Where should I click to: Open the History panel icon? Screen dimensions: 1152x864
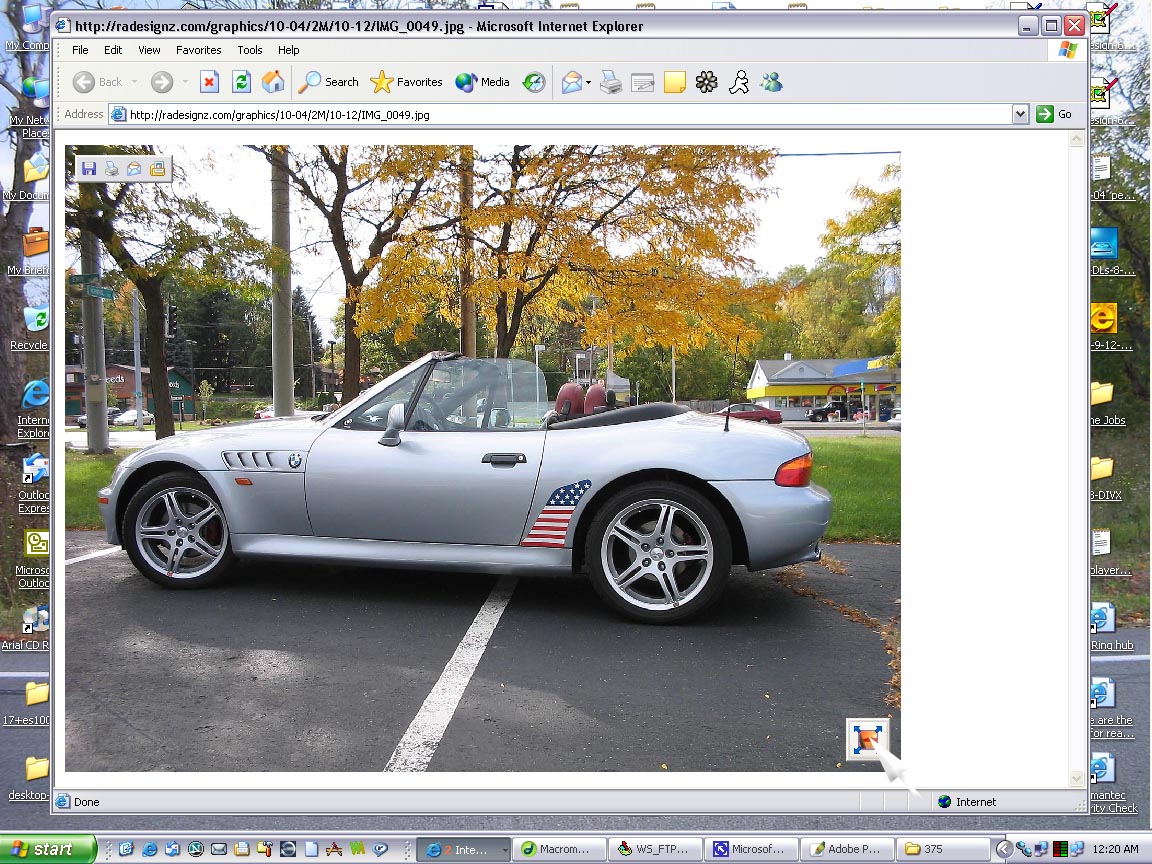pyautogui.click(x=535, y=82)
